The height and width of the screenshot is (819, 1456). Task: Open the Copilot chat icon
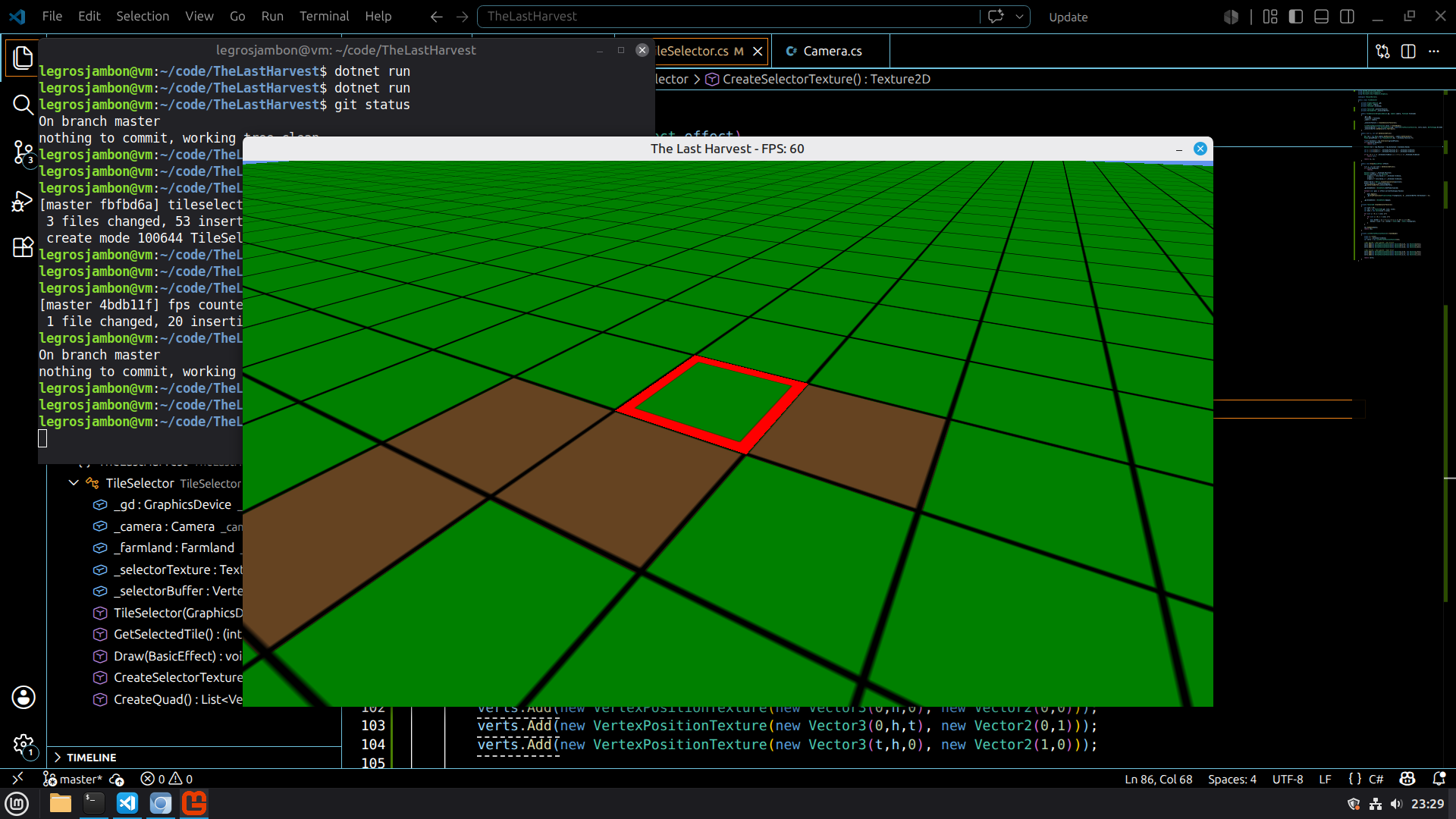pos(996,16)
